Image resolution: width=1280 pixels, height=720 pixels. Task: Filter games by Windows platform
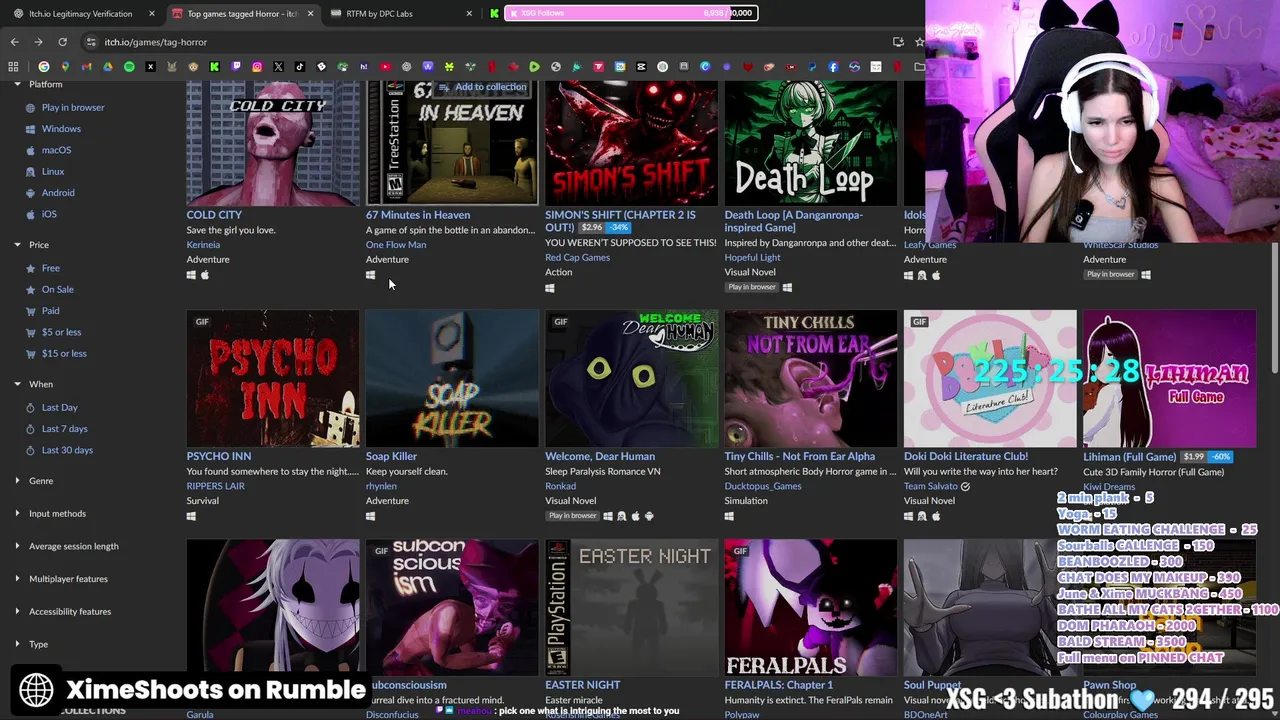click(54, 129)
